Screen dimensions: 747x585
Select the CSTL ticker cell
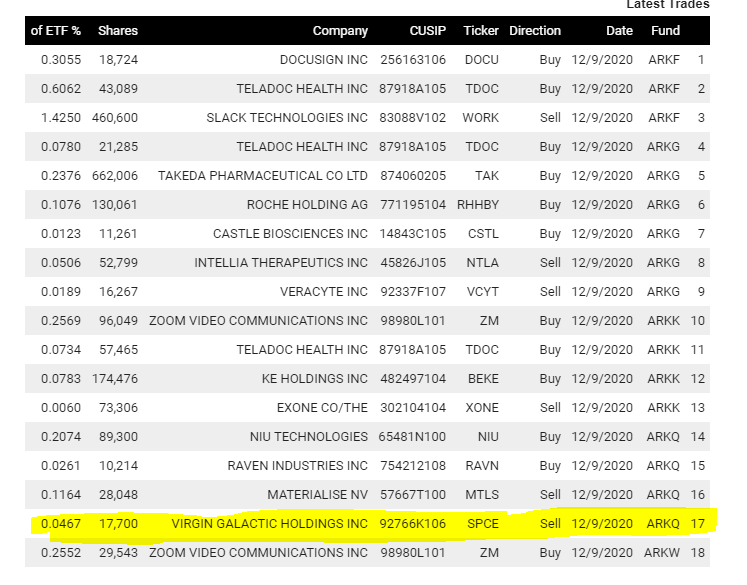pos(483,234)
